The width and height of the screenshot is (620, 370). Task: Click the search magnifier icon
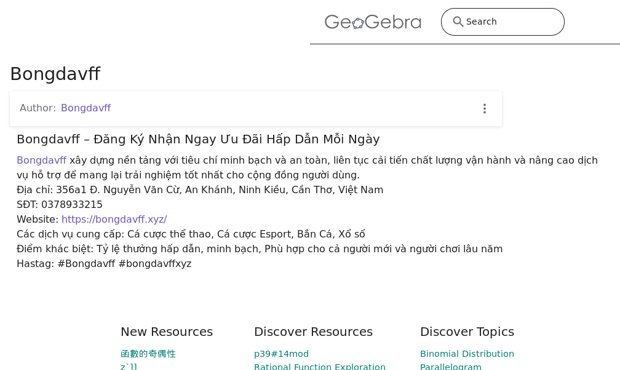pyautogui.click(x=458, y=21)
